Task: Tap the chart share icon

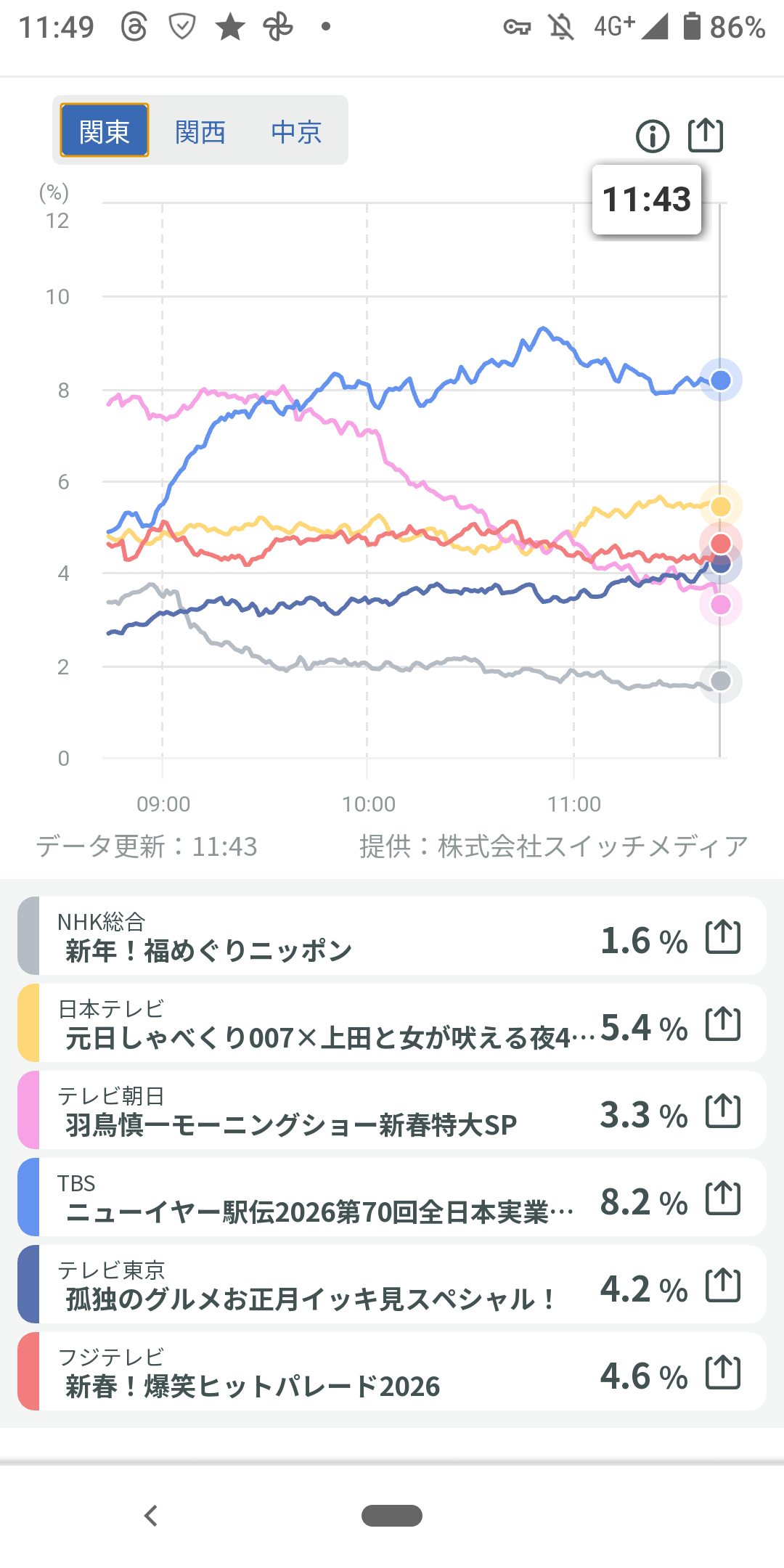Action: pyautogui.click(x=706, y=135)
